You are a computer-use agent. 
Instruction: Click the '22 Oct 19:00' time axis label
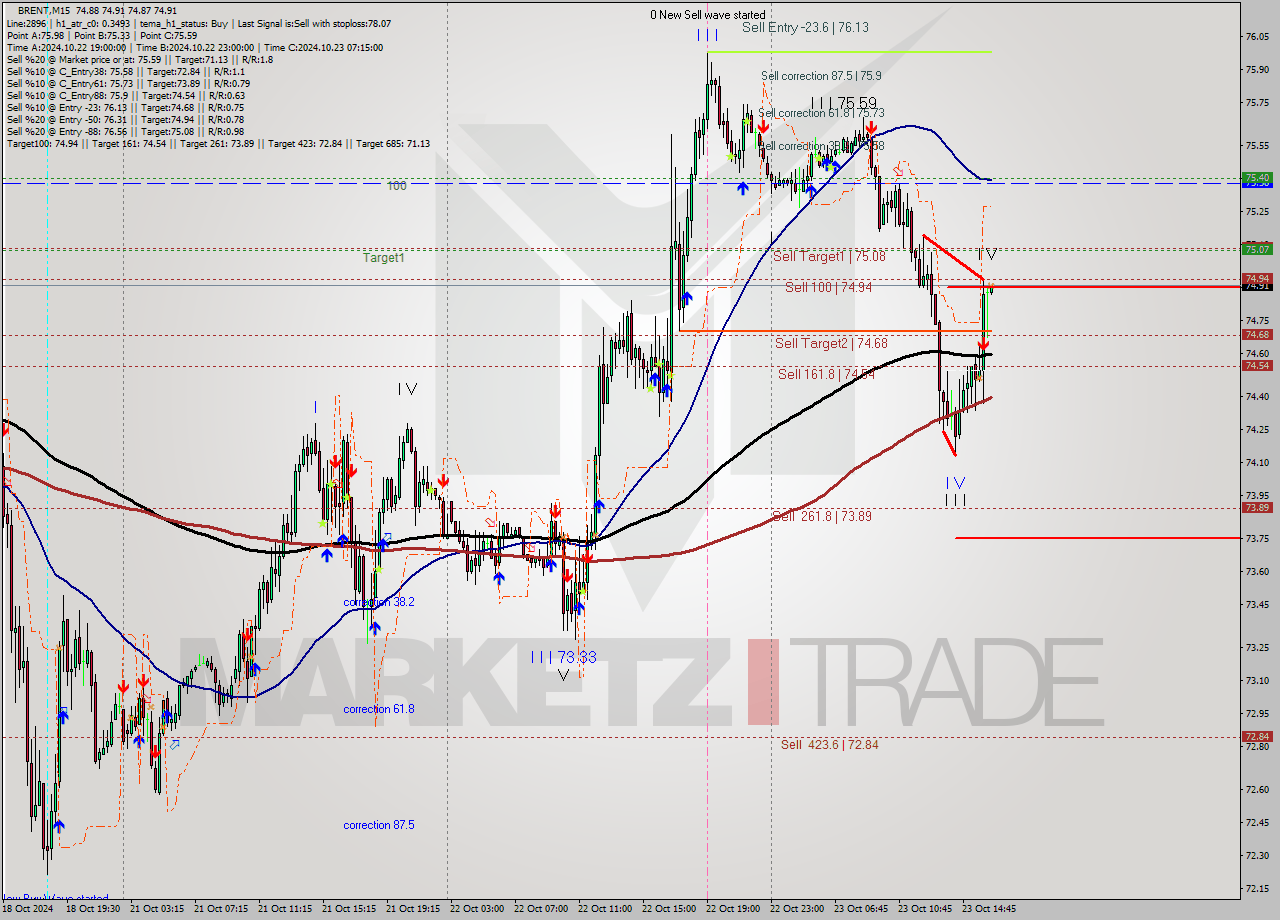tap(733, 909)
